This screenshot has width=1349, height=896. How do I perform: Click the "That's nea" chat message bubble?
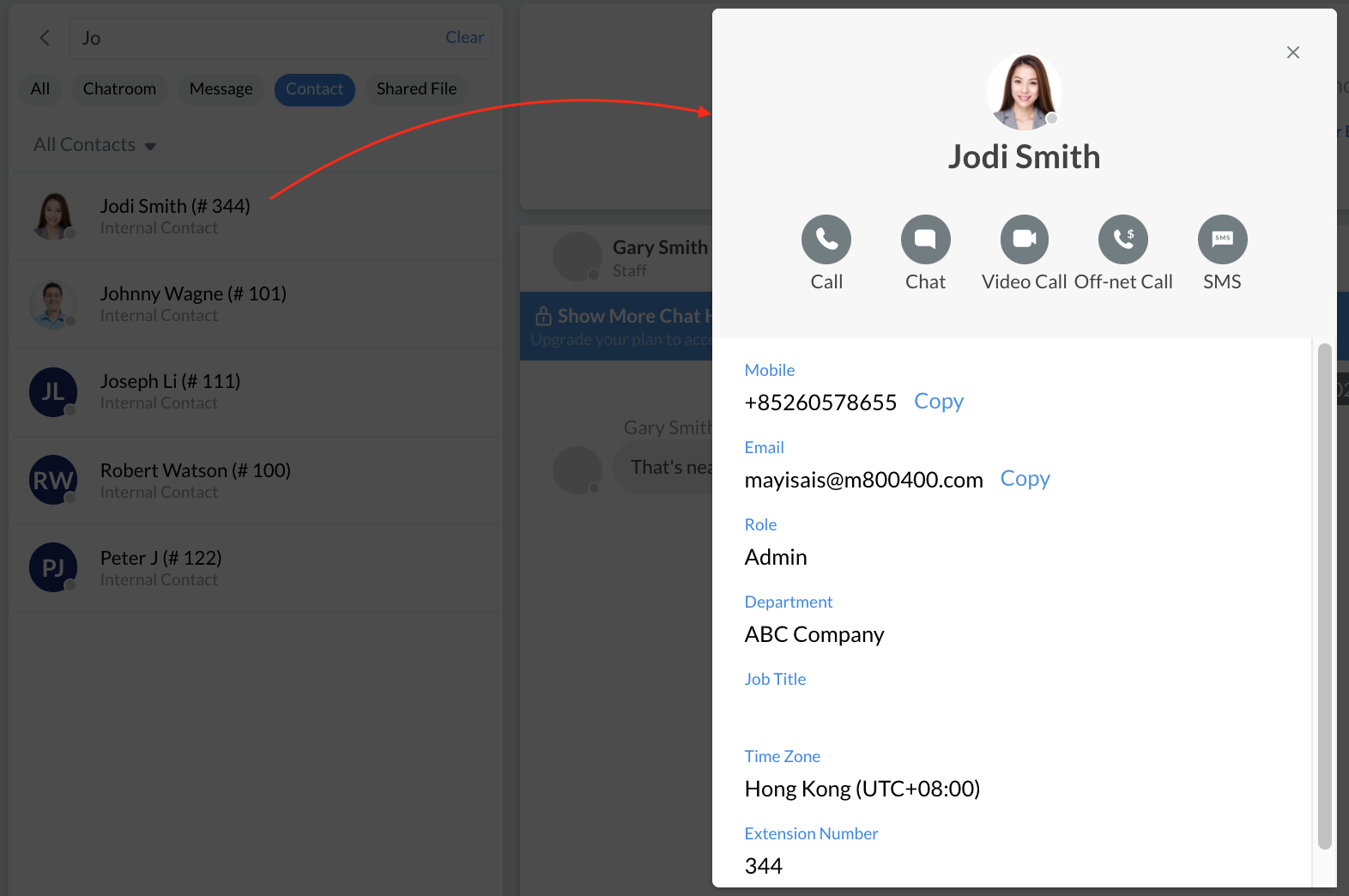coord(663,468)
